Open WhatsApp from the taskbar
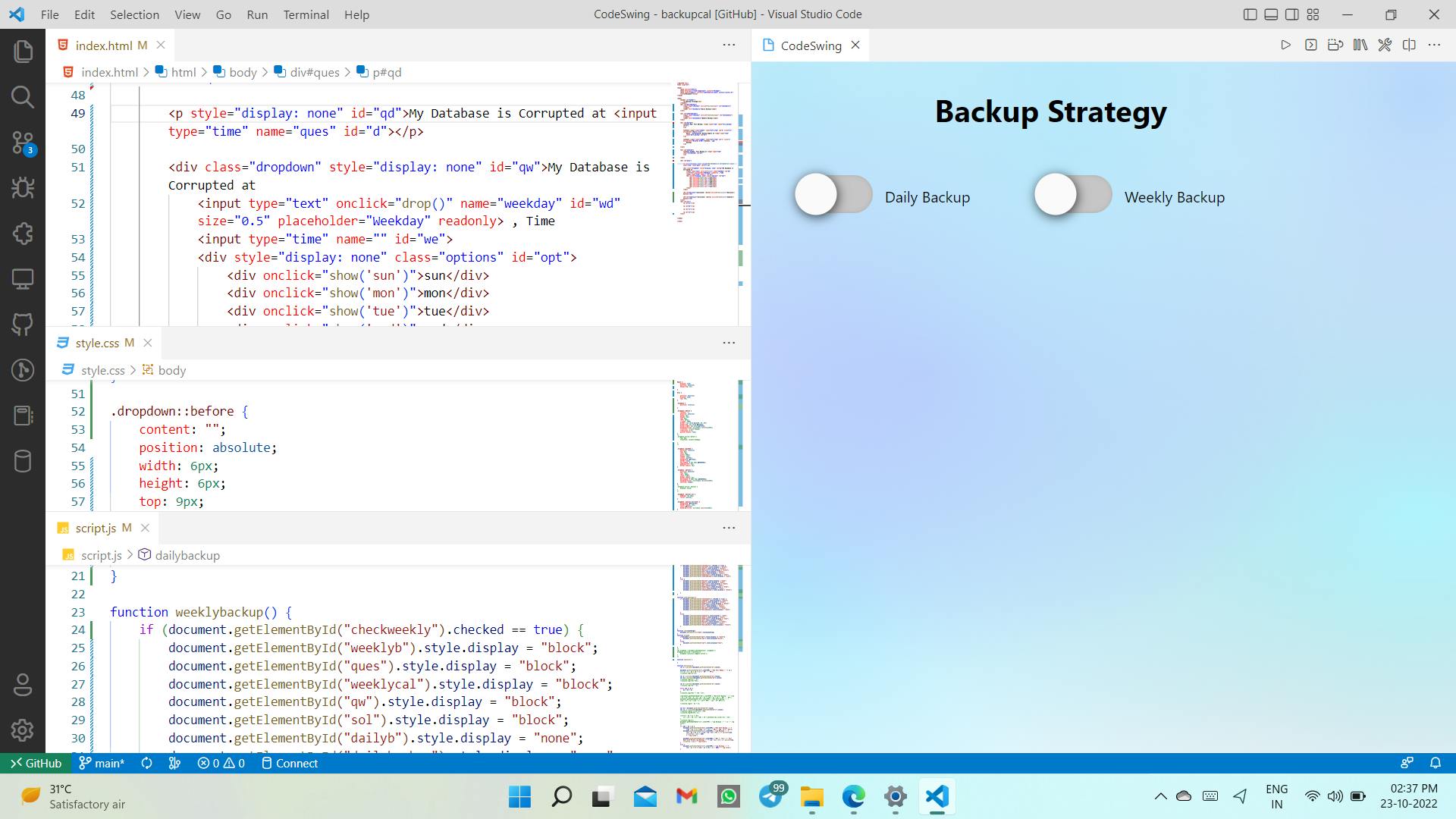The height and width of the screenshot is (819, 1456). point(729,796)
